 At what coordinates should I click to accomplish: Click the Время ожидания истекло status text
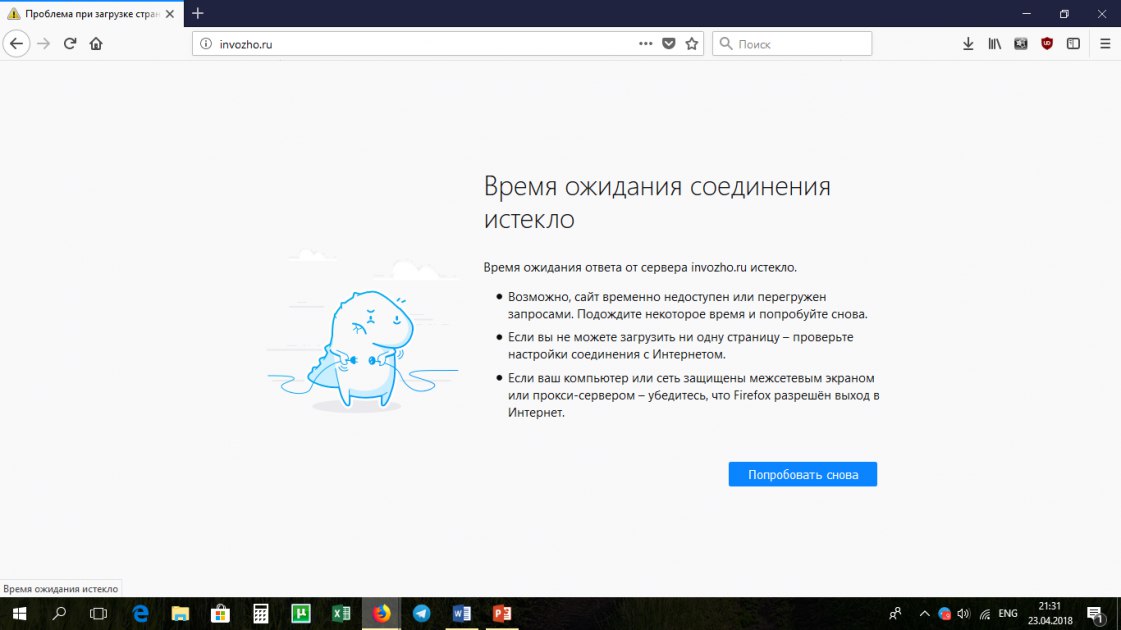(61, 589)
